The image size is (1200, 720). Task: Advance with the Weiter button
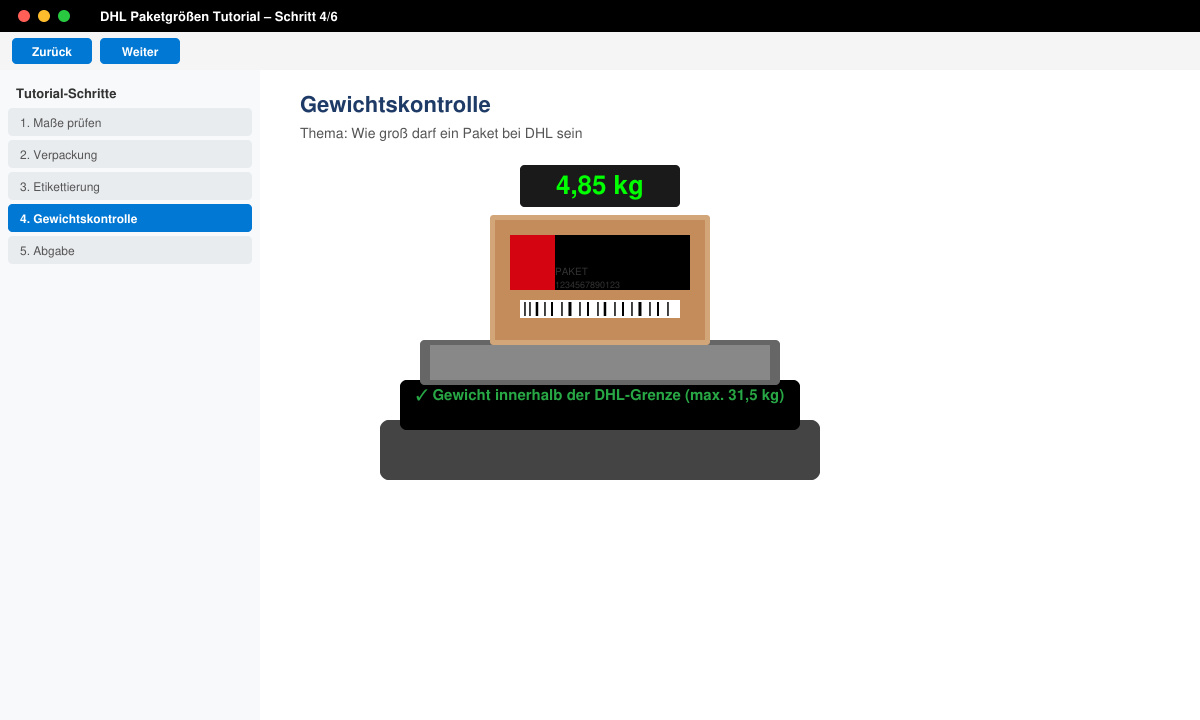click(140, 51)
